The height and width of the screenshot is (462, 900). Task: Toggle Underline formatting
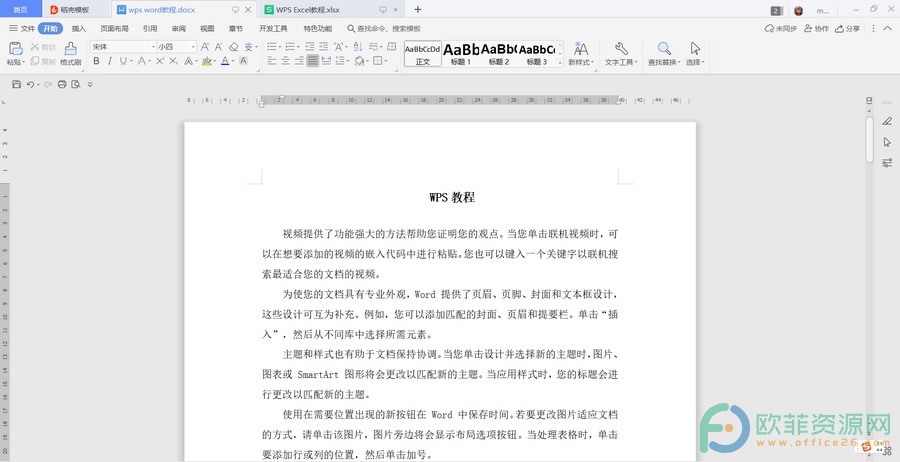(x=123, y=61)
